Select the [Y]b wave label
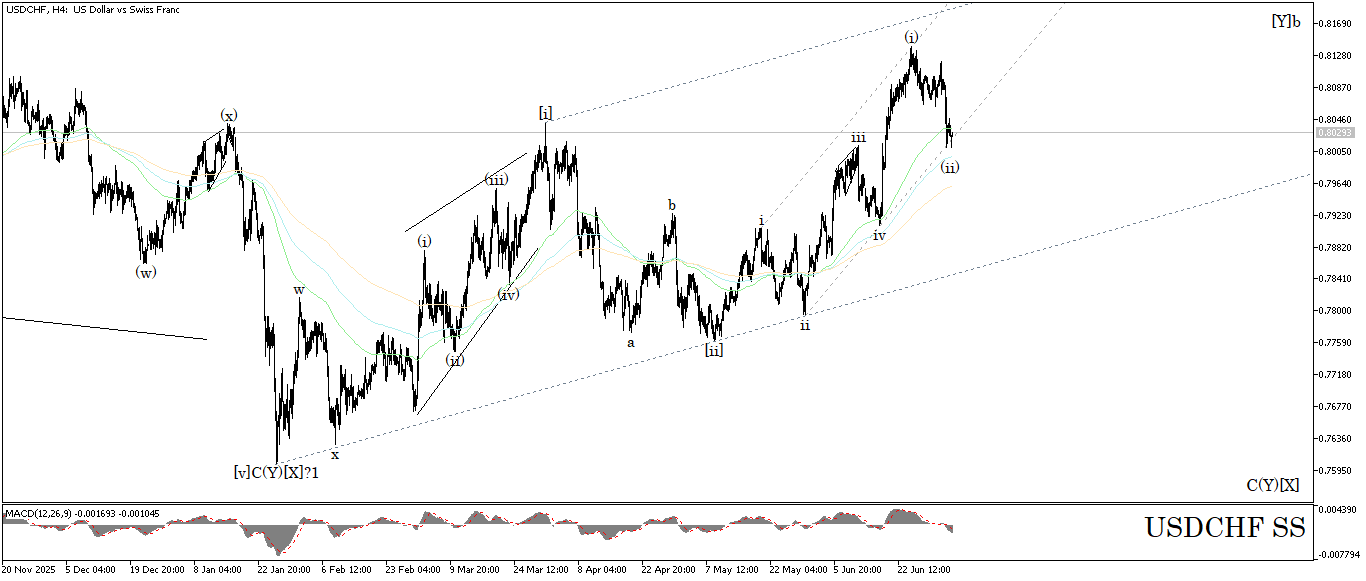Image resolution: width=1366 pixels, height=581 pixels. click(x=1286, y=21)
